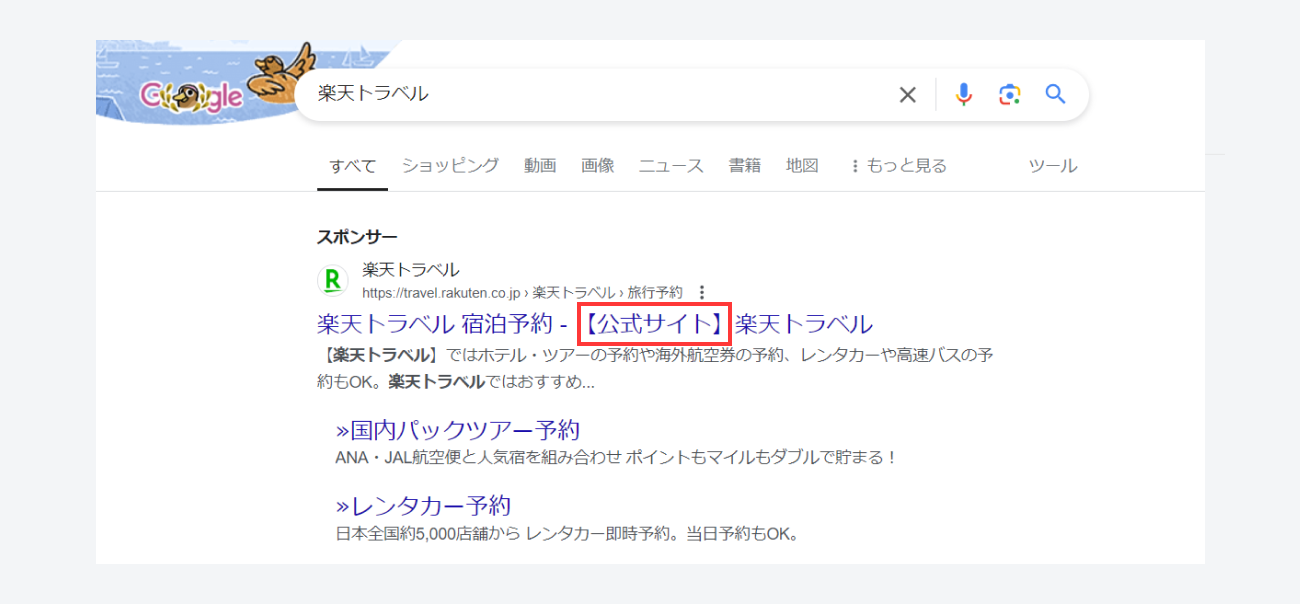The height and width of the screenshot is (604, 1300).
Task: Click the 楽天トラベル site name above URL
Action: [411, 269]
